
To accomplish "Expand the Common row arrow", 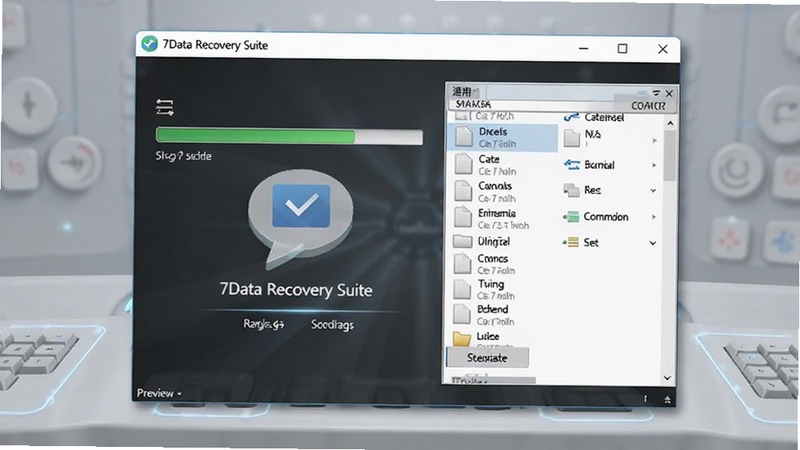I will (654, 217).
